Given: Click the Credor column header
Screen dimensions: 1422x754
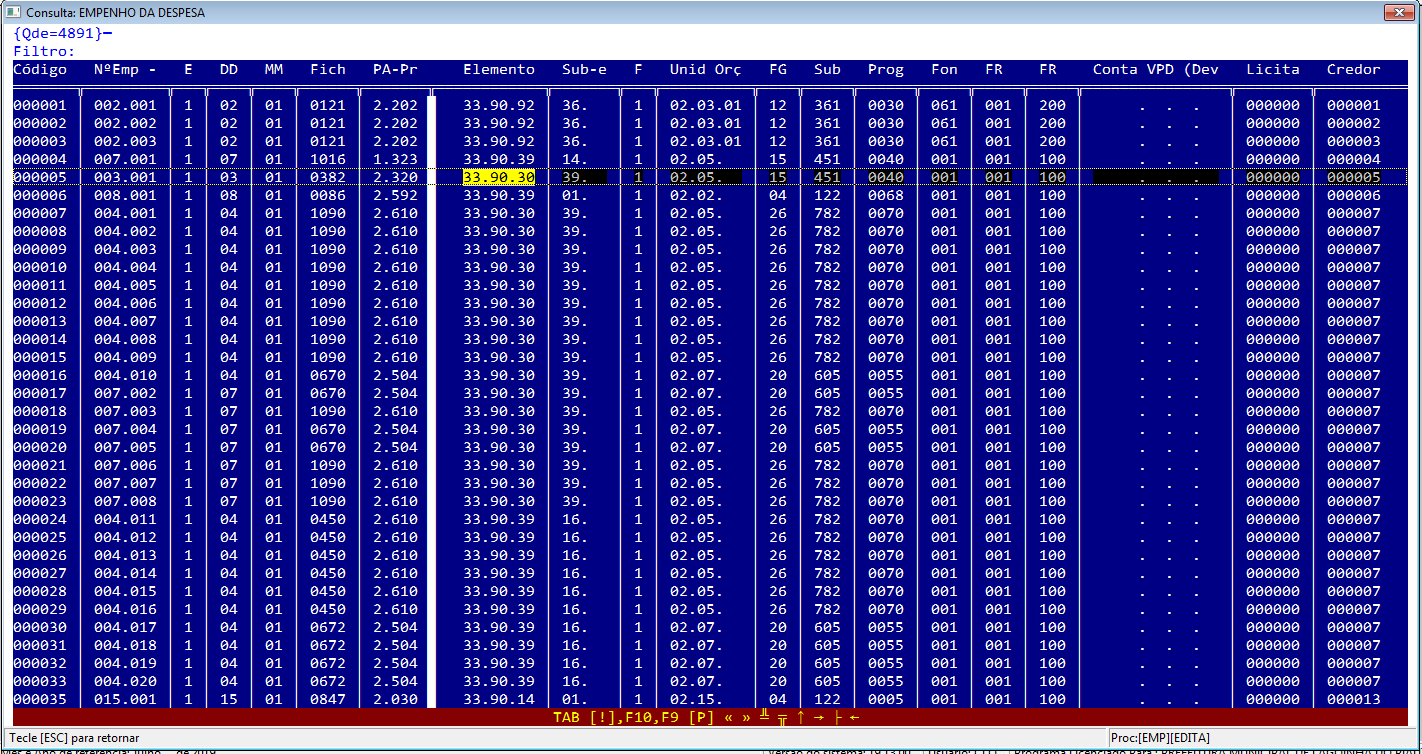Looking at the screenshot, I should point(1354,70).
